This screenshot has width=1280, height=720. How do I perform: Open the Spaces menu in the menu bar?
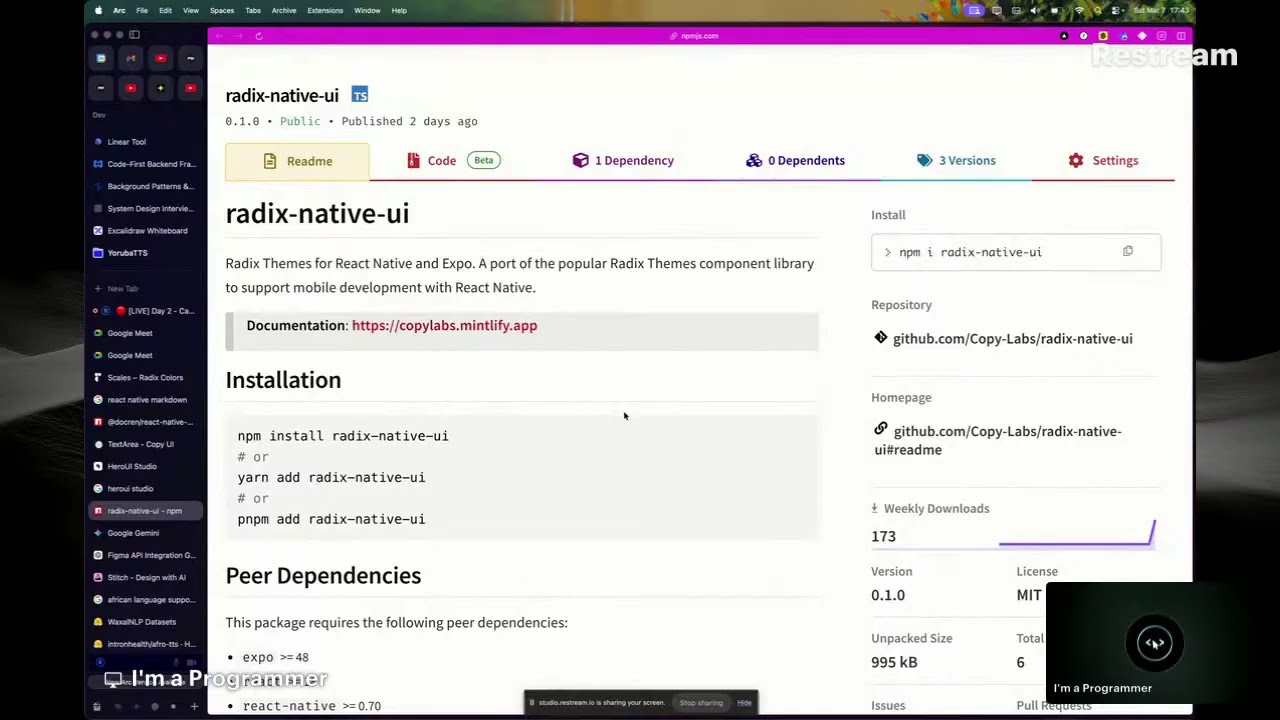tap(222, 10)
